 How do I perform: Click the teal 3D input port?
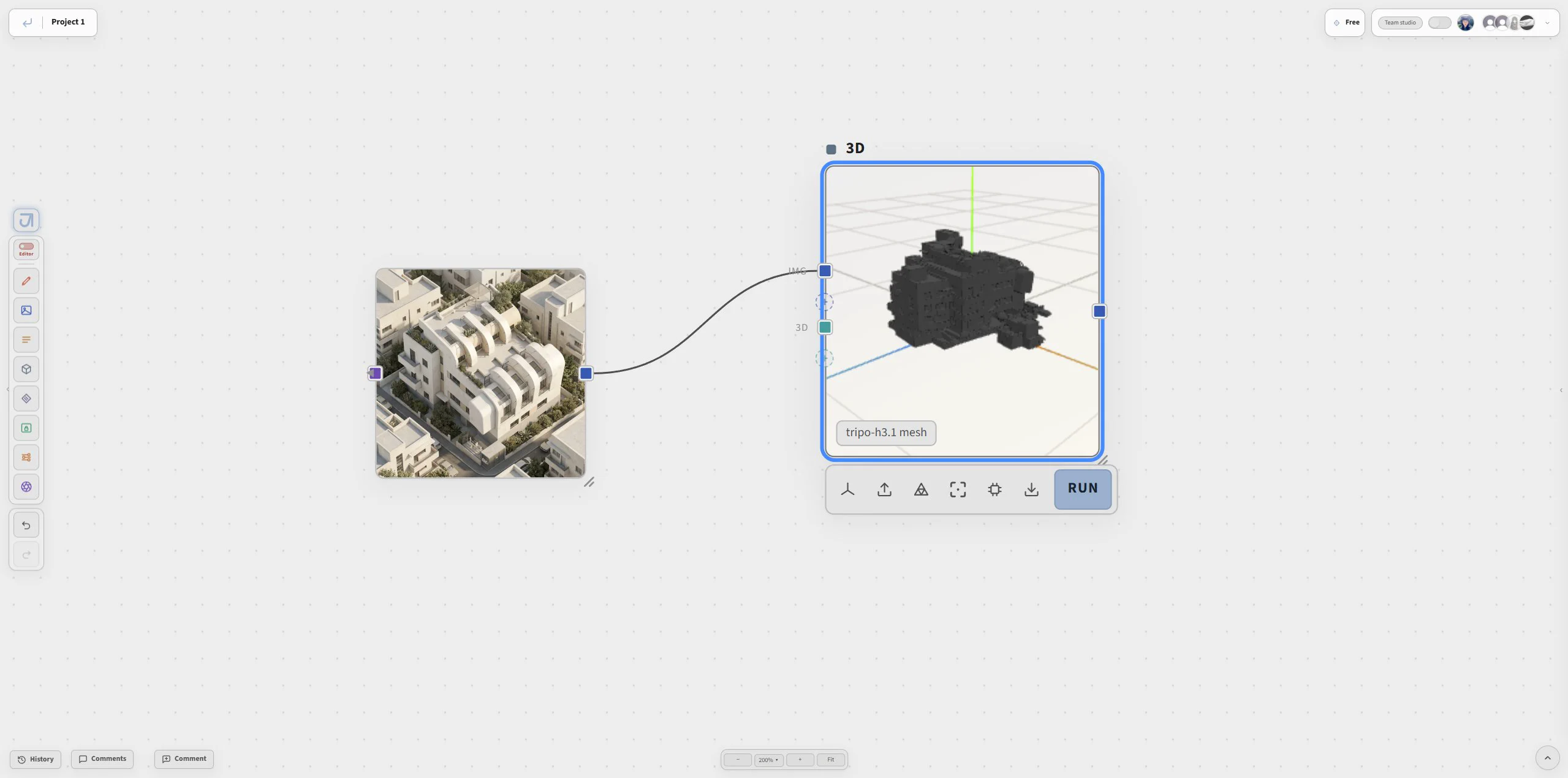(x=825, y=327)
